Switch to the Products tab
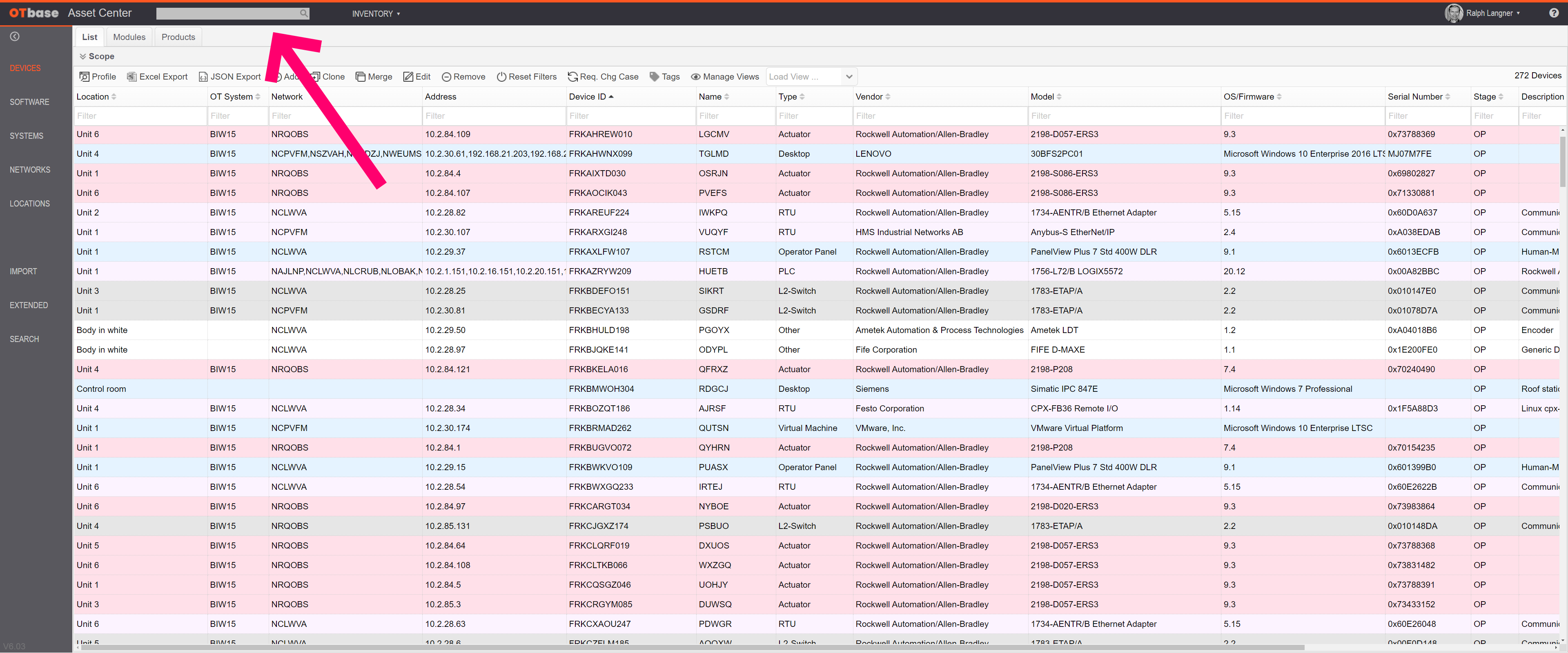 pyautogui.click(x=178, y=37)
